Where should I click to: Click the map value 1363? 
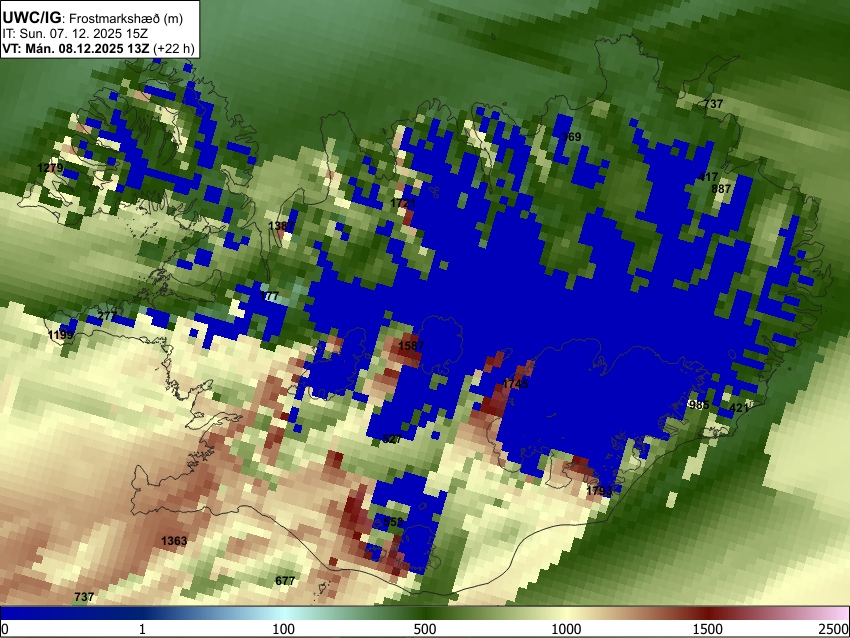pos(174,540)
